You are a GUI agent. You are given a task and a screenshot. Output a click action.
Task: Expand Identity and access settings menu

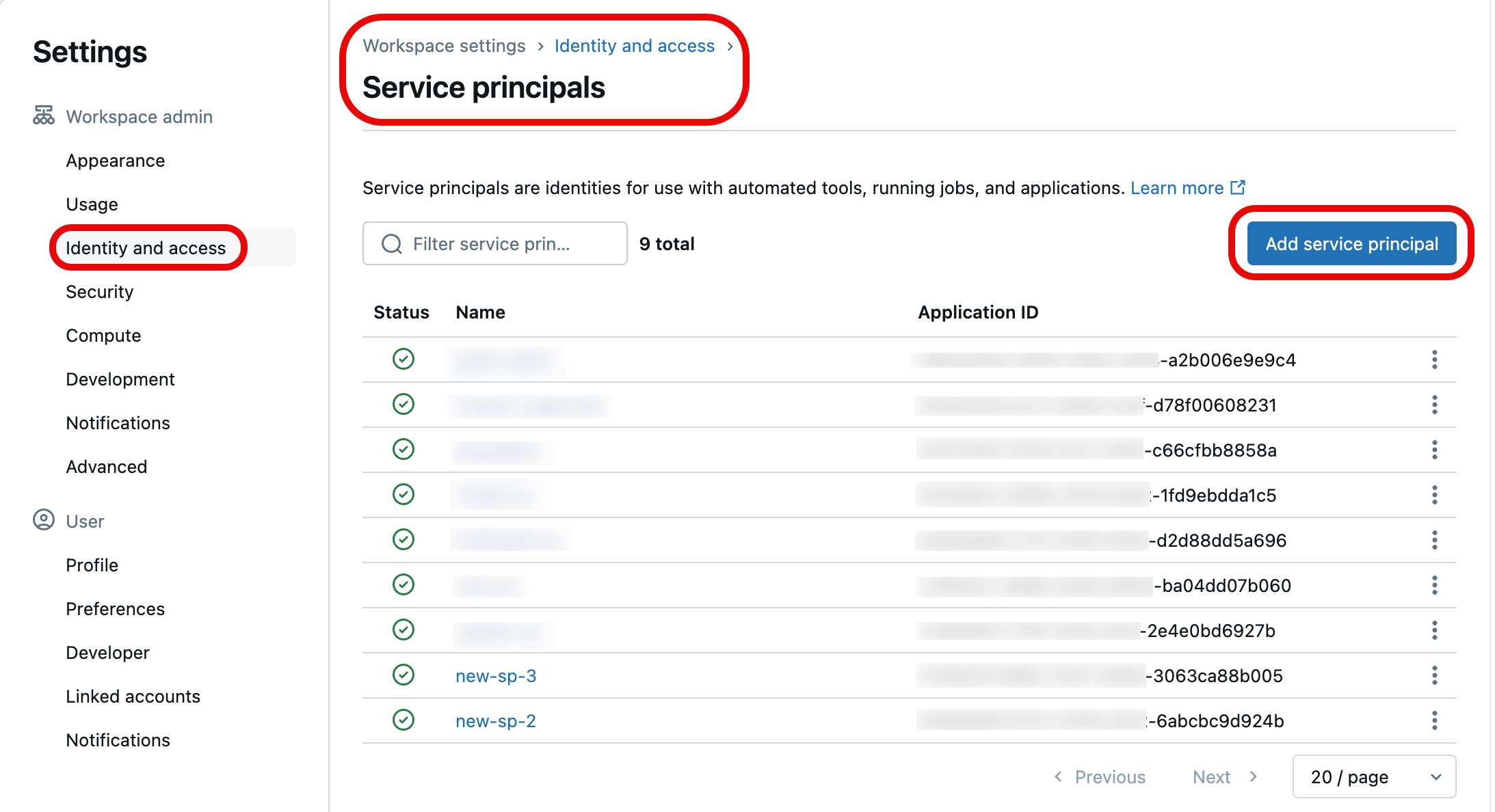146,247
